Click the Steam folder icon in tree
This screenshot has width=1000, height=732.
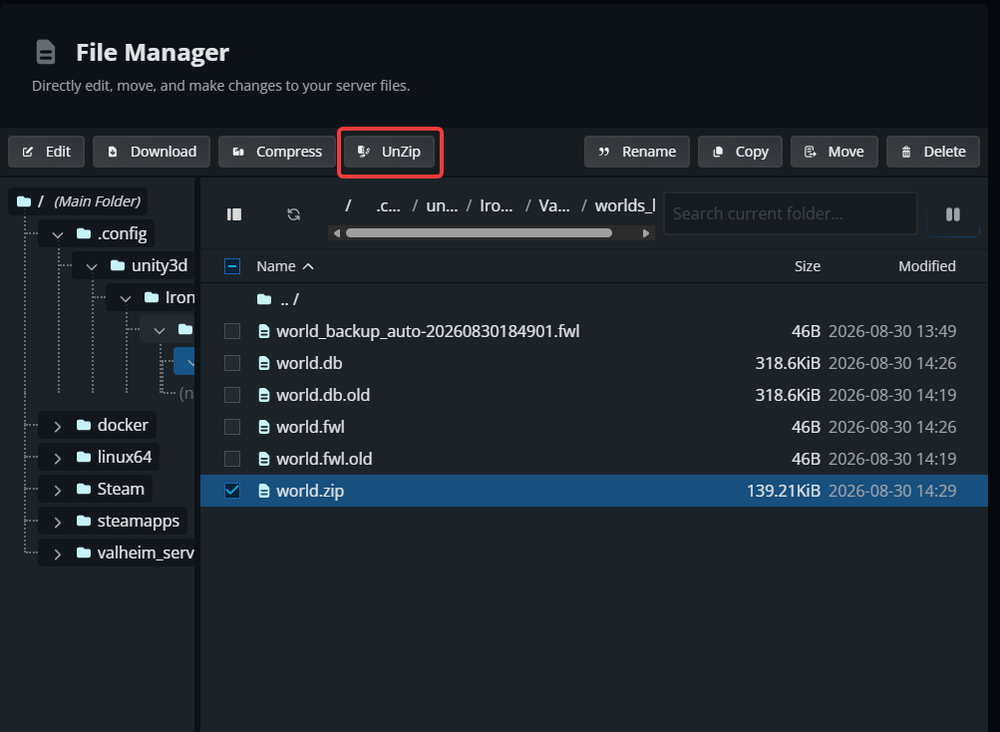click(84, 488)
